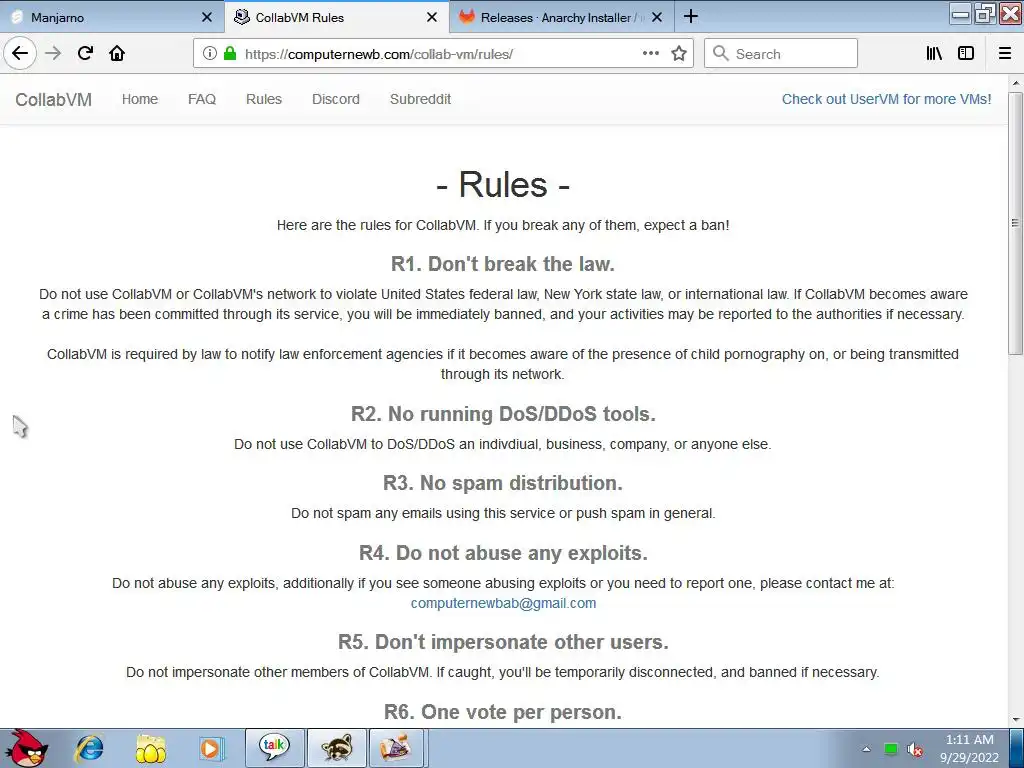Close the Manjaro tab
The image size is (1024, 768).
206,18
